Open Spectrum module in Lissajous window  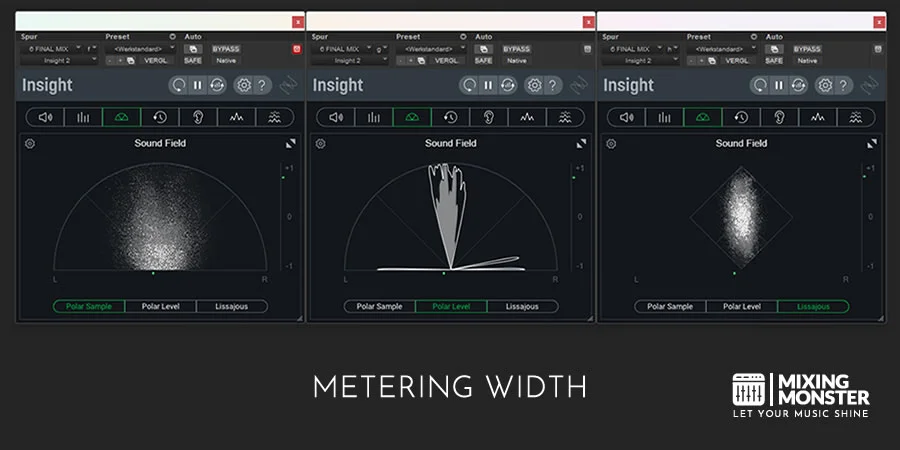tap(817, 117)
